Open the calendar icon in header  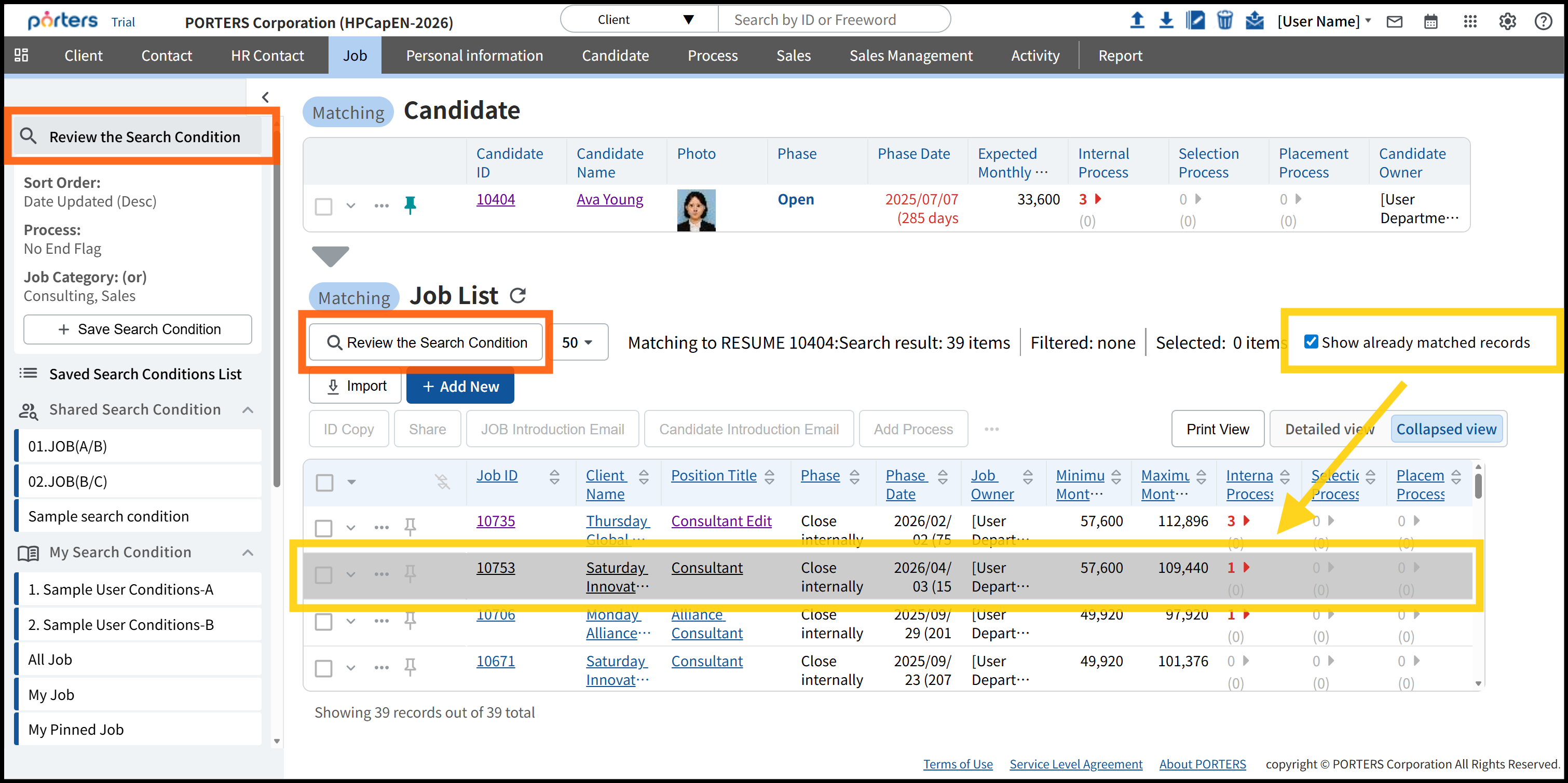pos(1430,22)
